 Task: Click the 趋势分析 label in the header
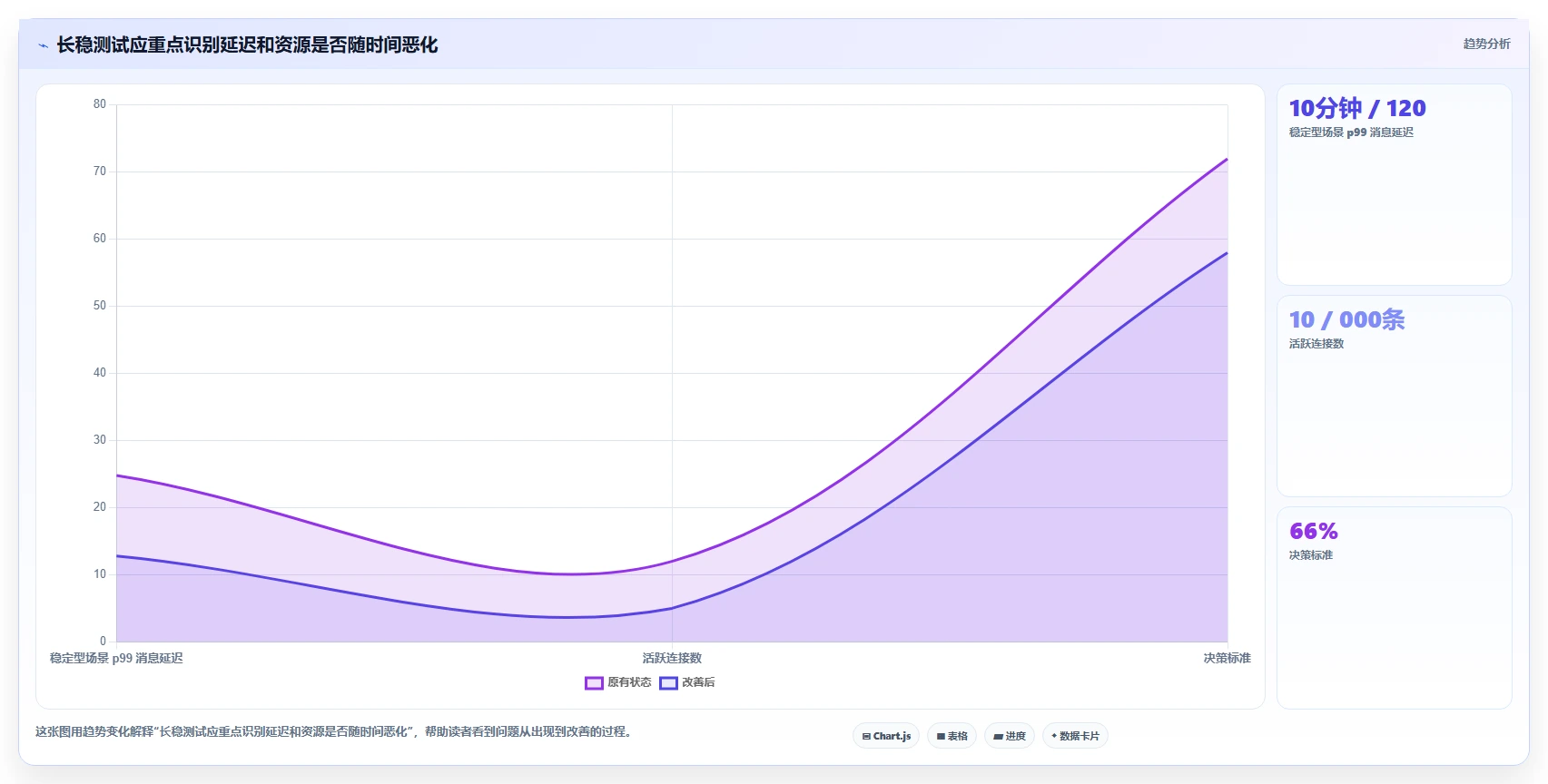coord(1486,44)
